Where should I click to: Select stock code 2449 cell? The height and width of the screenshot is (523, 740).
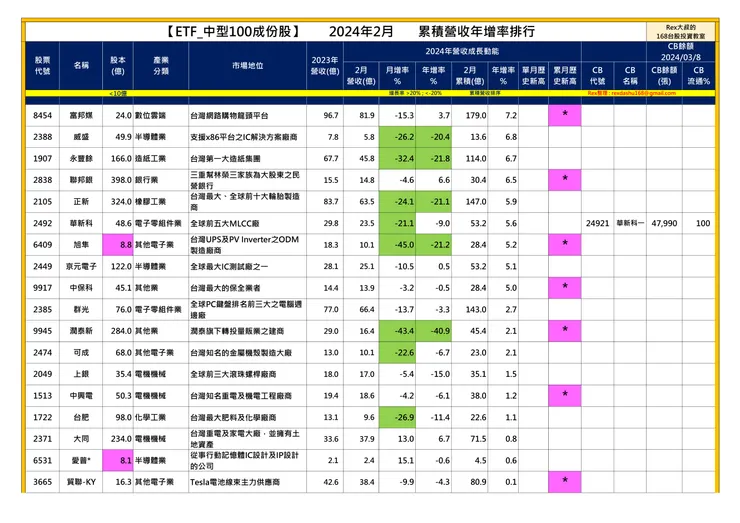pyautogui.click(x=42, y=267)
